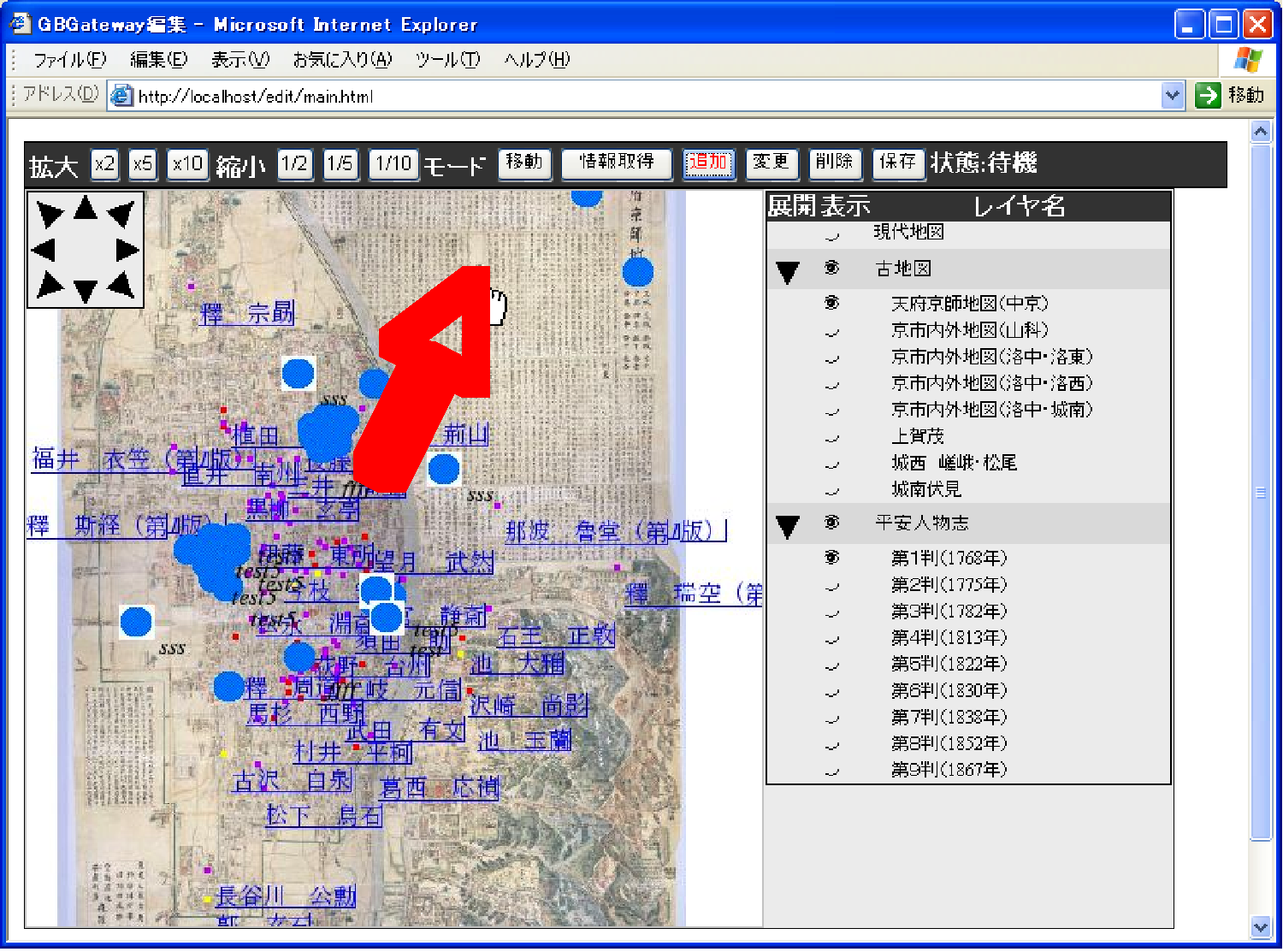
Task: Hide the 天府京師地図(中京) layer
Action: point(831,304)
